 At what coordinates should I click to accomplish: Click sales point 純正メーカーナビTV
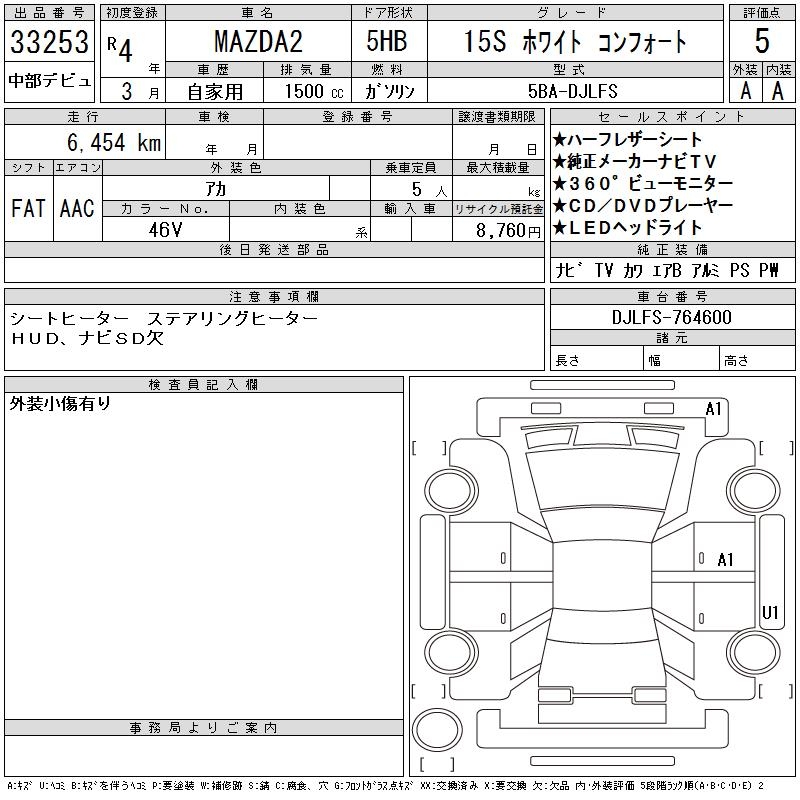click(635, 161)
